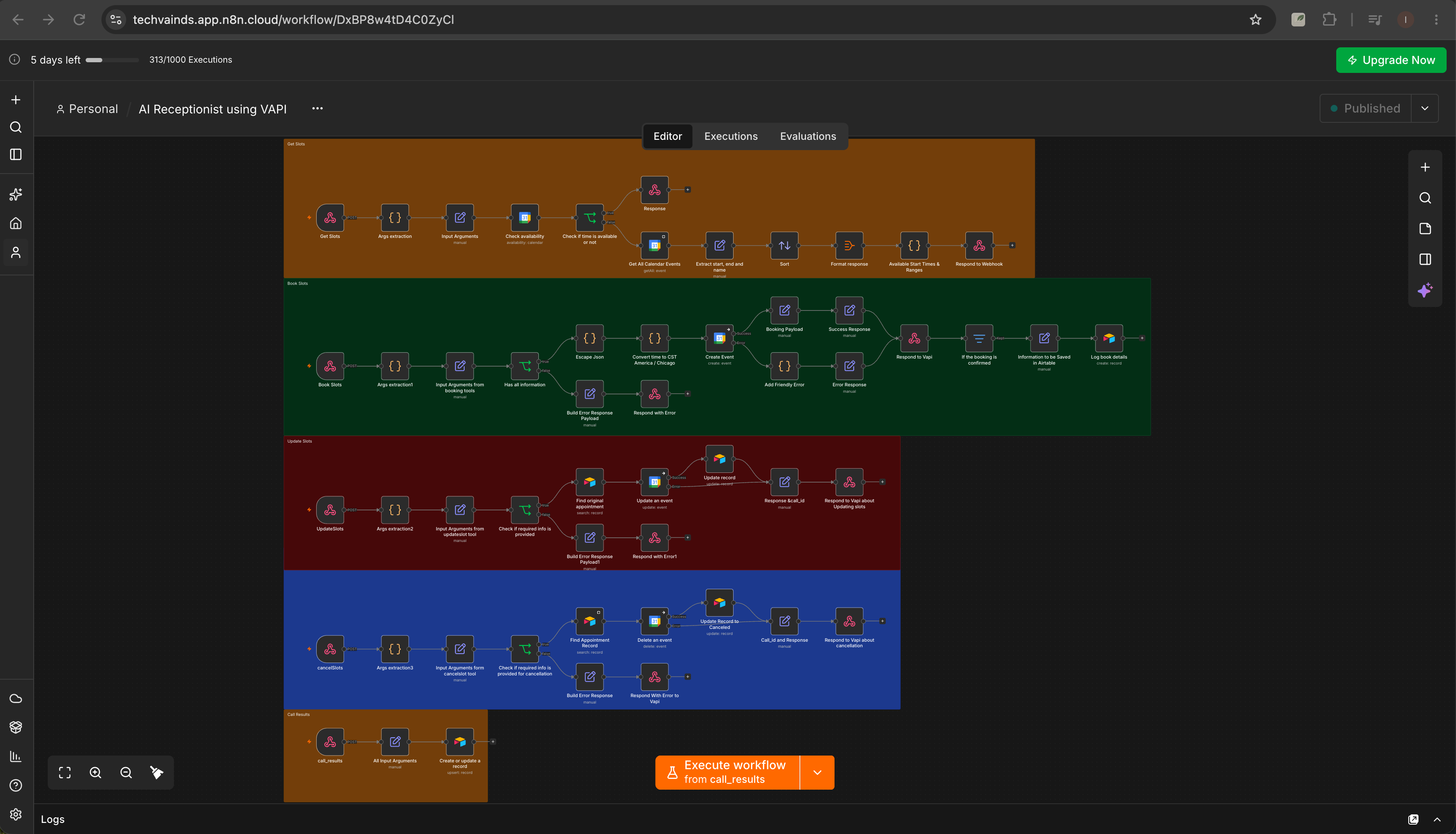
Task: Click the 313/1000 Executions text
Action: [191, 60]
